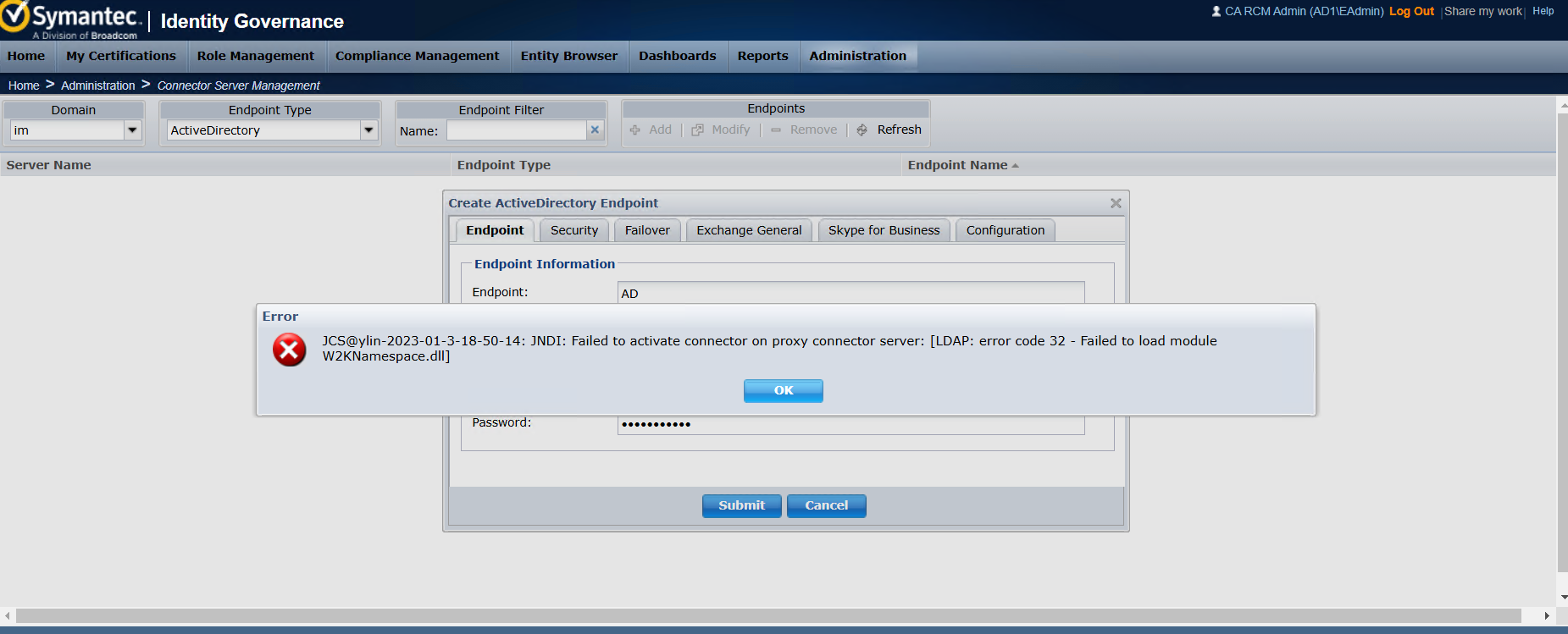
Task: Click the Refresh endpoints label
Action: pyautogui.click(x=900, y=130)
